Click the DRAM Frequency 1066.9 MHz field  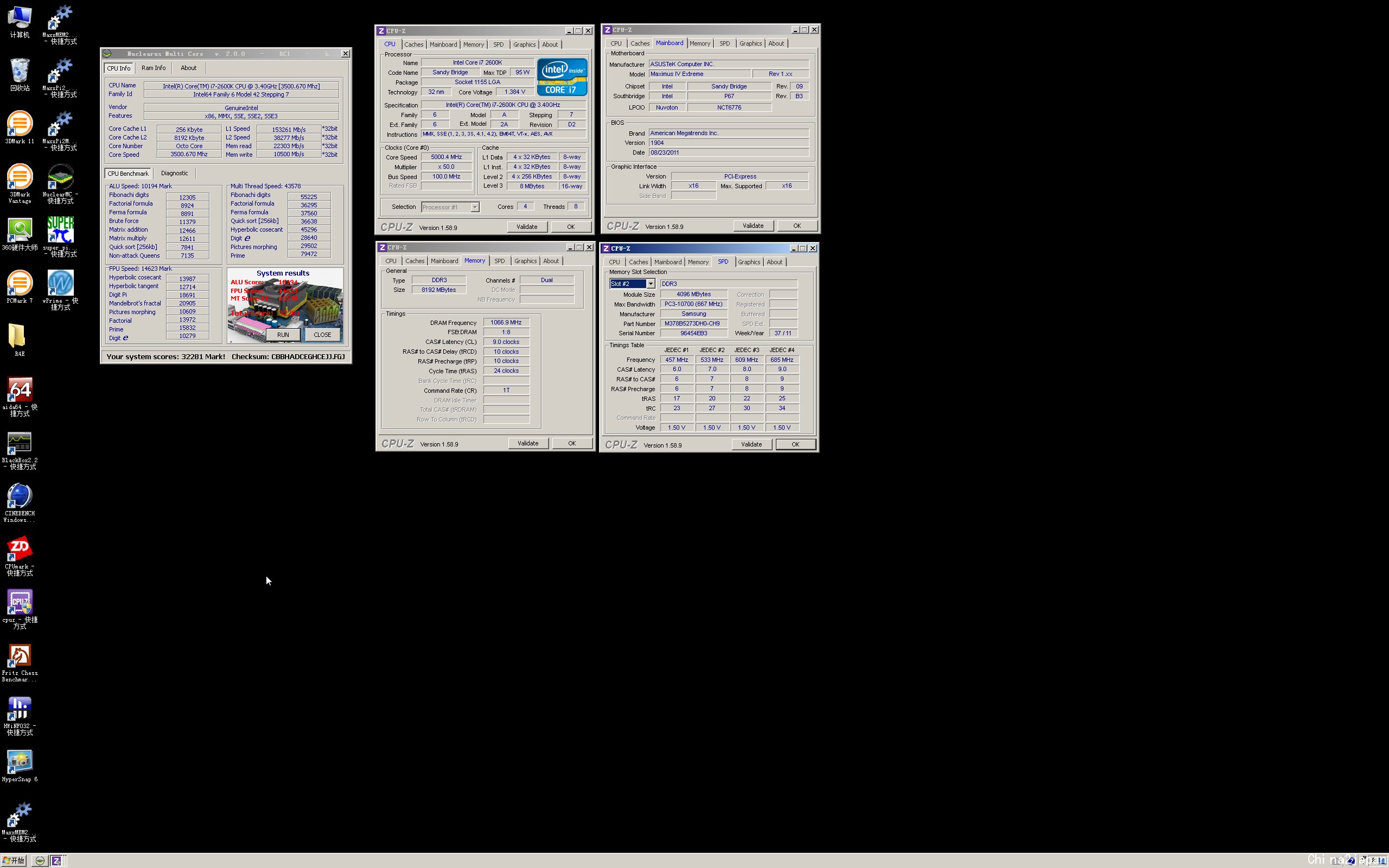[x=506, y=322]
